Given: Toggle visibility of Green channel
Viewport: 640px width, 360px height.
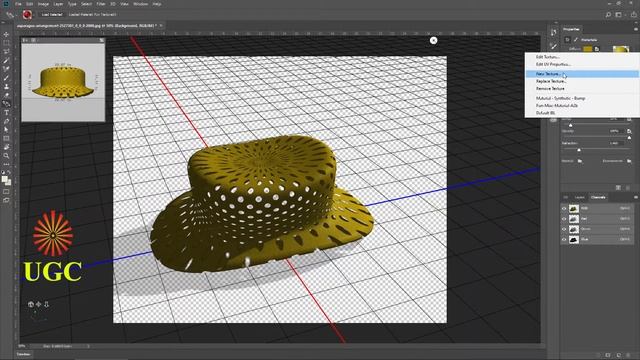Looking at the screenshot, I should (564, 229).
